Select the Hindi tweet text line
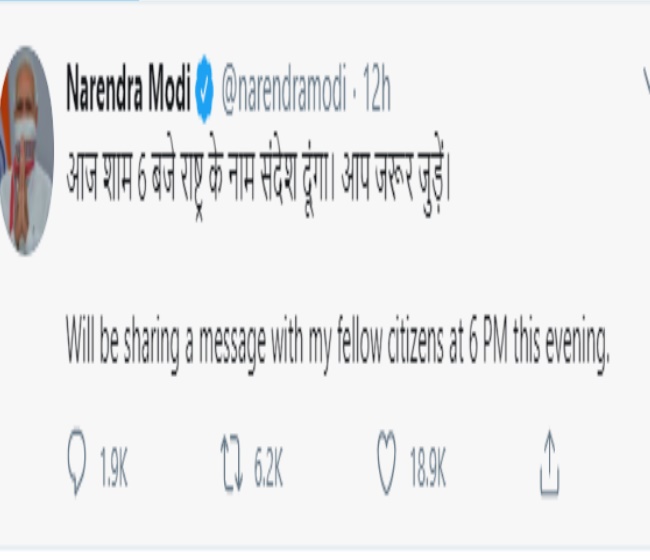Viewport: 650px width, 560px height. pos(258,176)
